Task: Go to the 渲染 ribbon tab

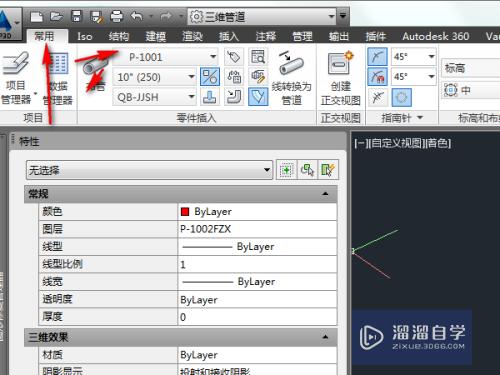Action: [192, 36]
